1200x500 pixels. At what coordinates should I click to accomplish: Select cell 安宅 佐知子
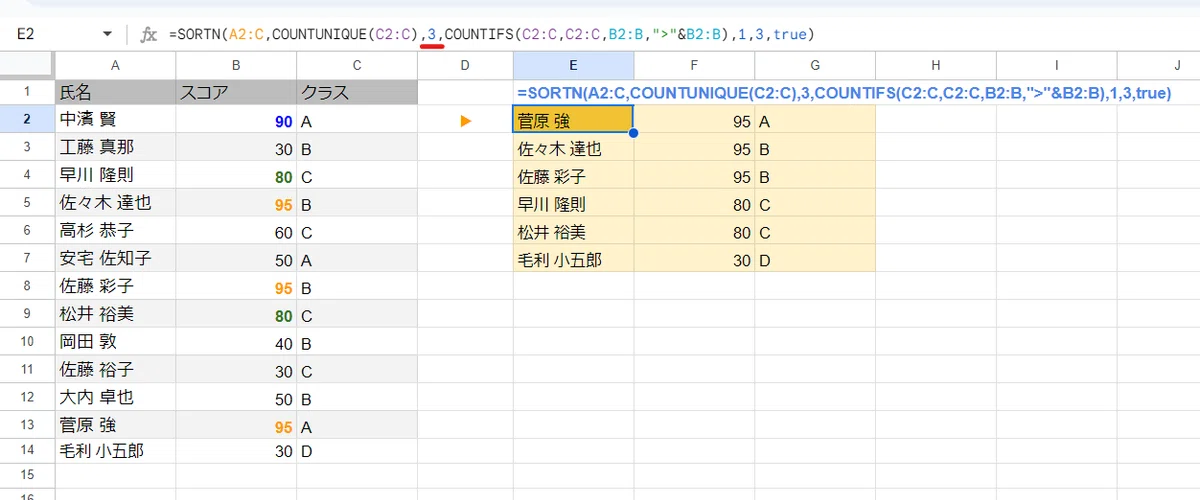[x=115, y=258]
